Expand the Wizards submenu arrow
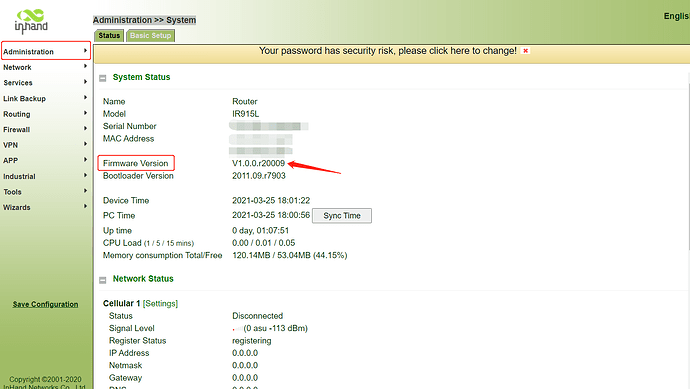This screenshot has height=389, width=690. (85, 206)
